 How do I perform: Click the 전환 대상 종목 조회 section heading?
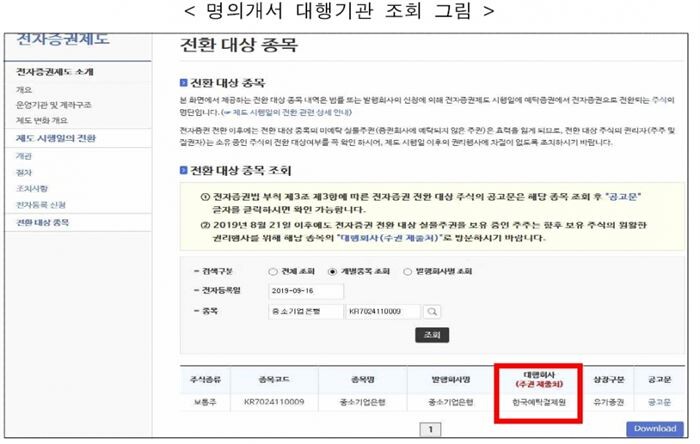(x=241, y=170)
